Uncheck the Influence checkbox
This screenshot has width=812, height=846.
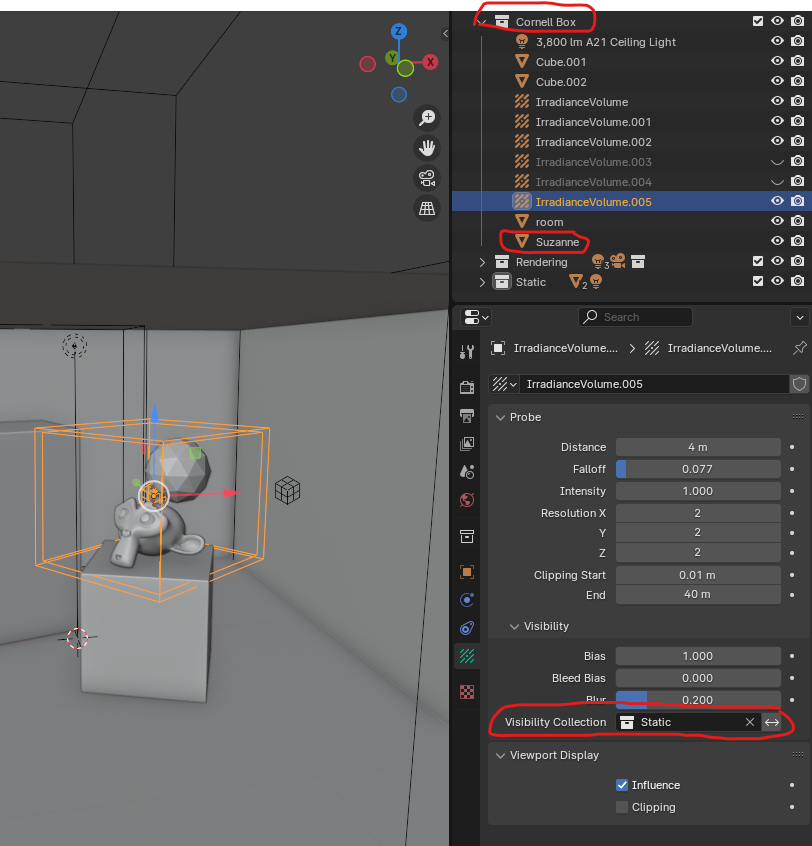pyautogui.click(x=622, y=785)
